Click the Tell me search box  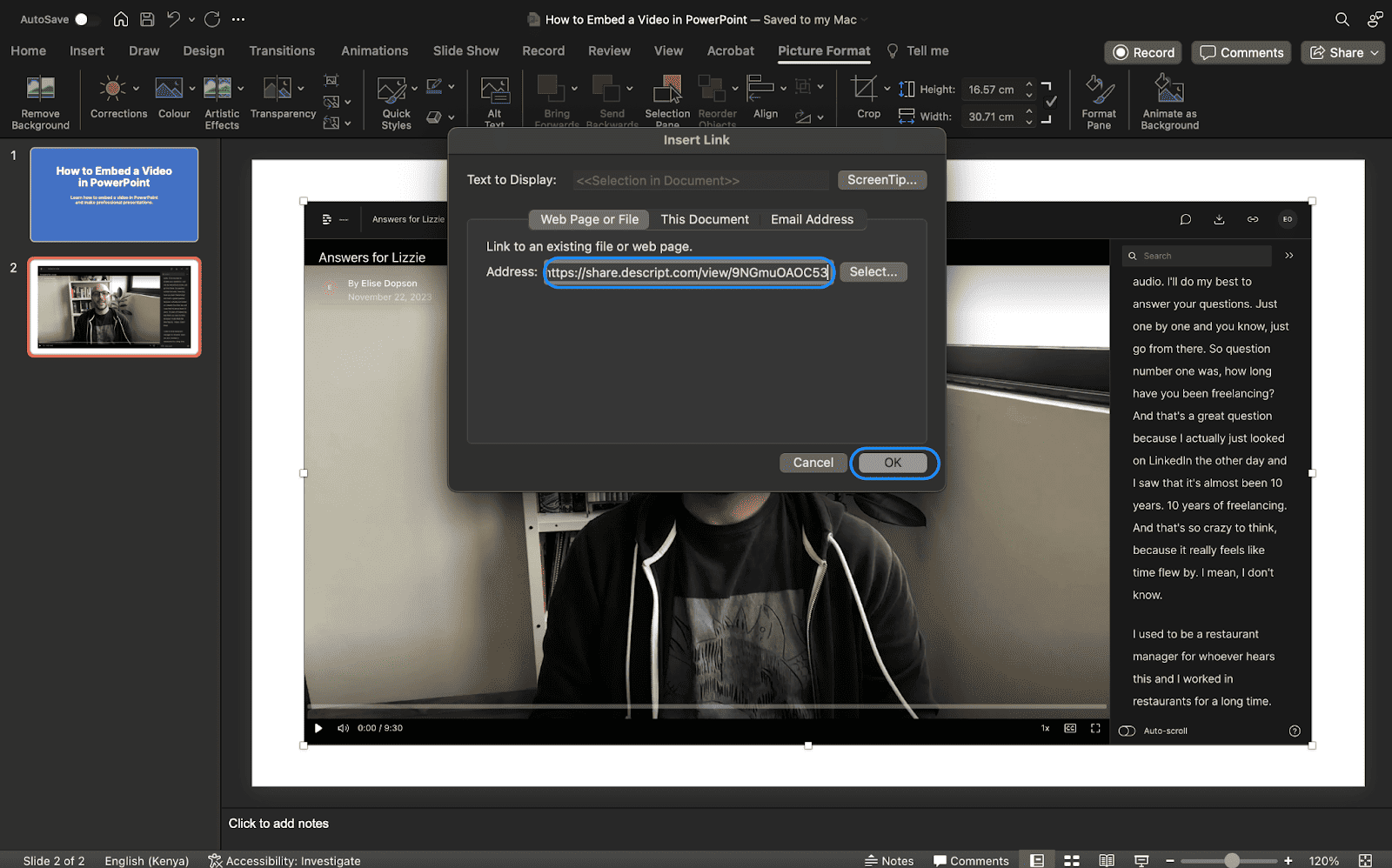point(918,50)
